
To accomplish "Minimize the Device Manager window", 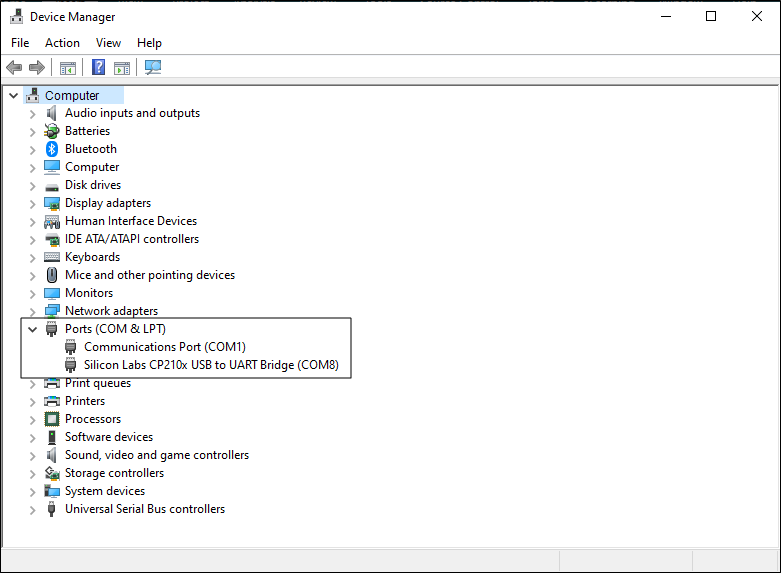I will (x=666, y=16).
